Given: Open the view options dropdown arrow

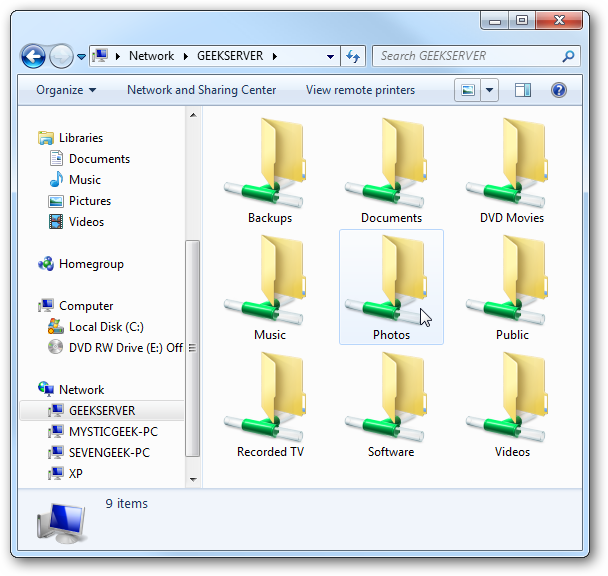Looking at the screenshot, I should coord(490,90).
